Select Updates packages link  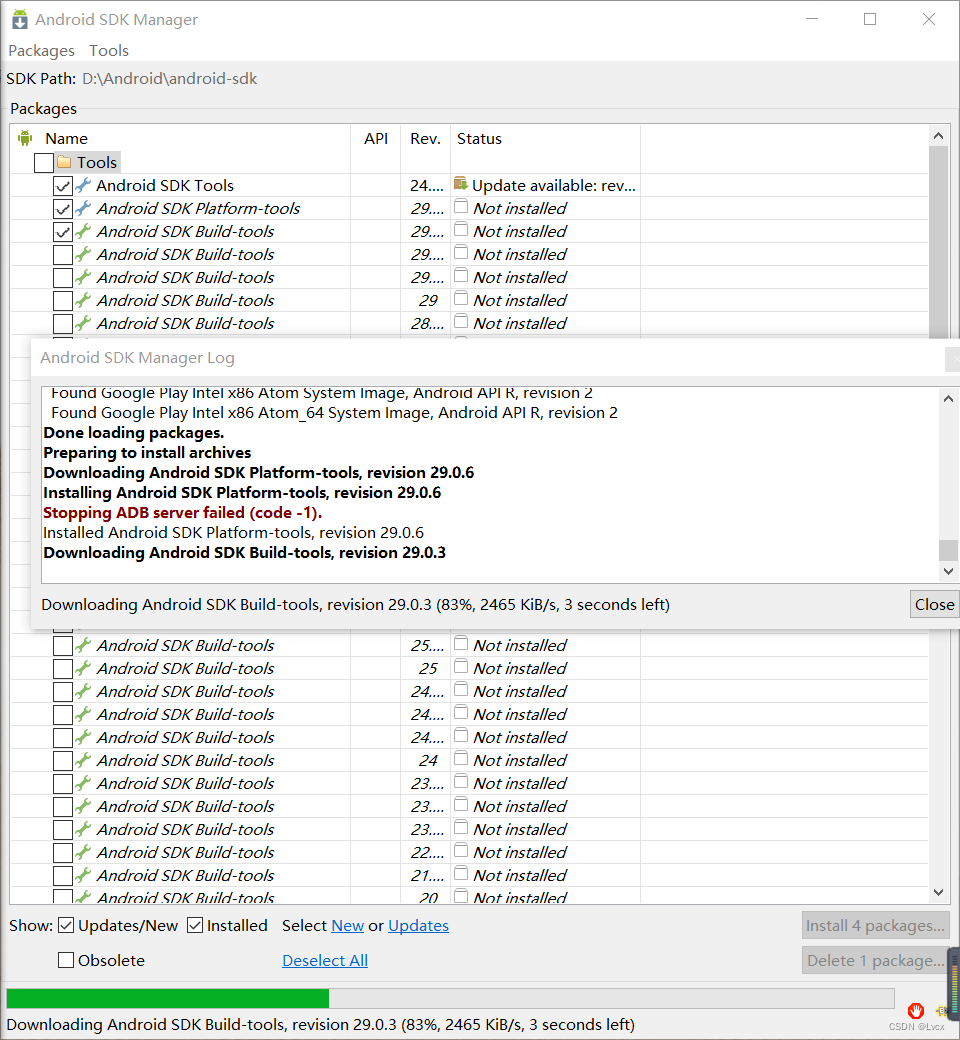pos(419,925)
